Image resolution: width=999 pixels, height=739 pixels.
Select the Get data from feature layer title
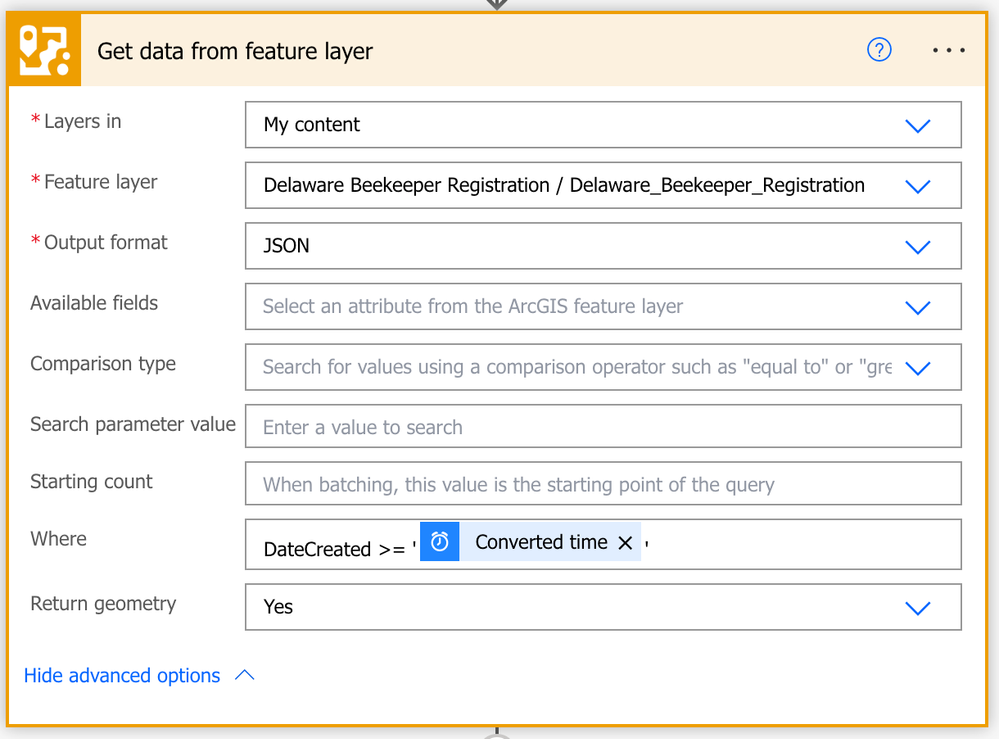click(235, 51)
